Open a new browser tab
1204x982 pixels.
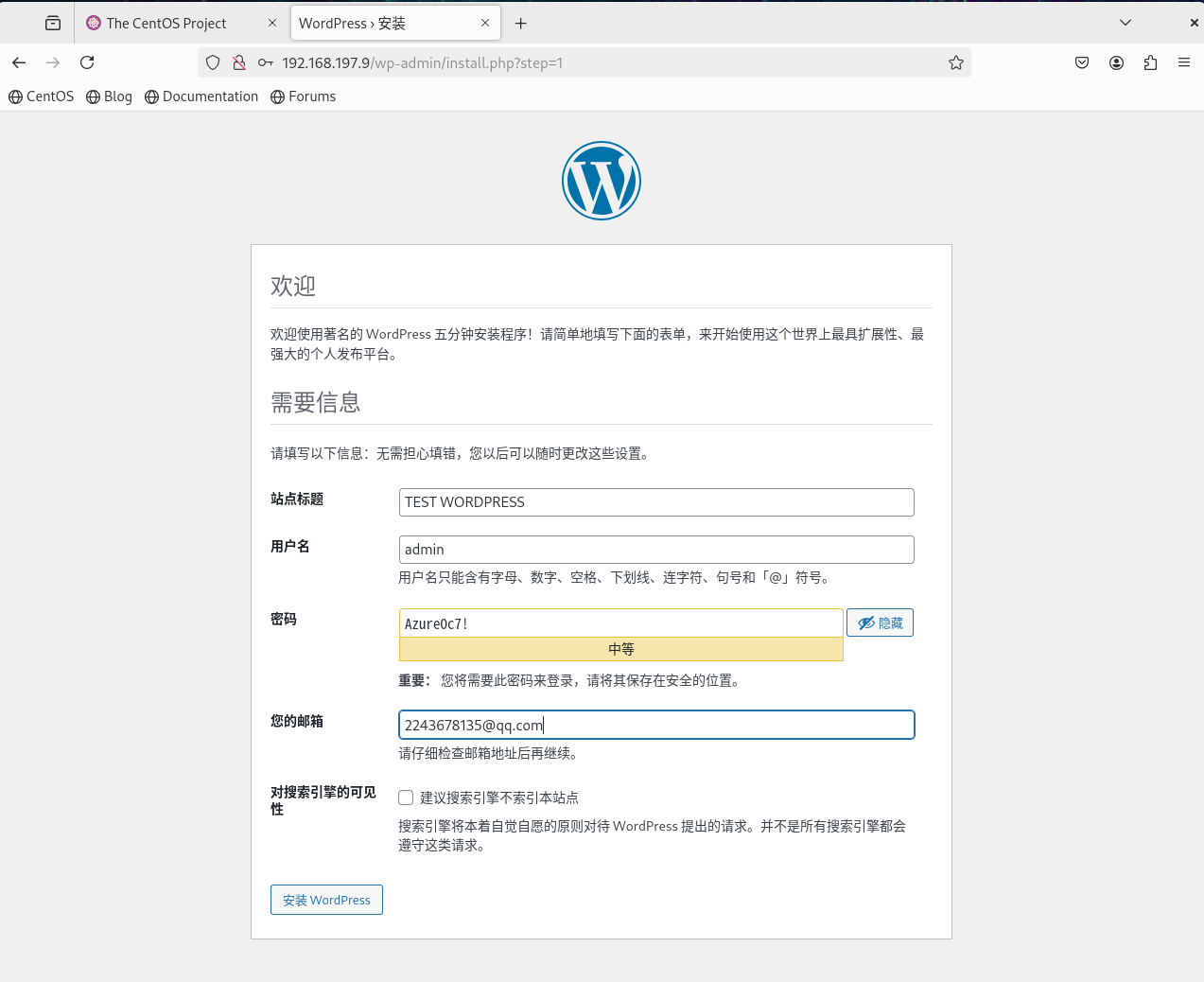tap(520, 23)
